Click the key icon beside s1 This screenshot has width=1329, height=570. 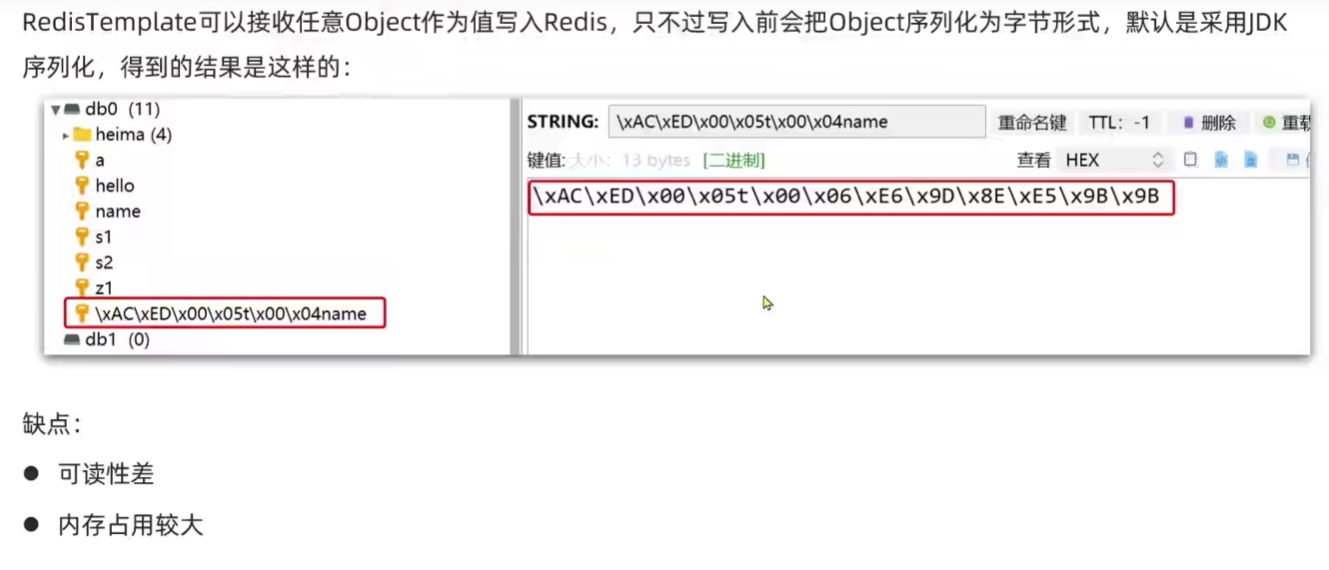82,237
